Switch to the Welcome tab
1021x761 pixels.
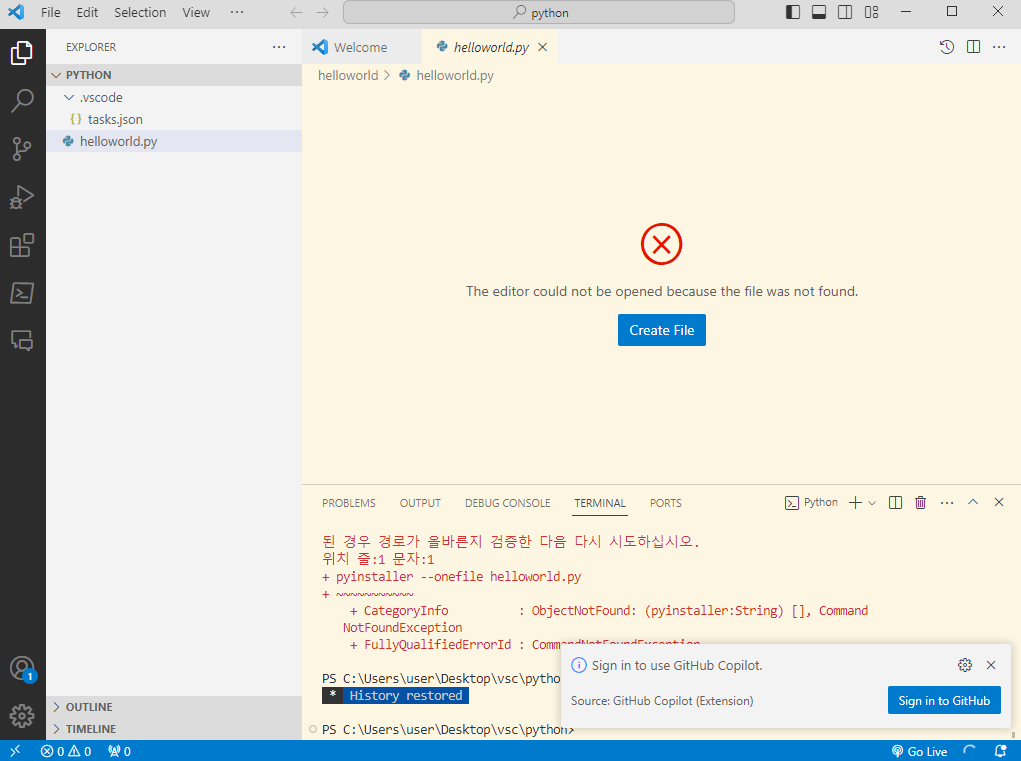360,46
